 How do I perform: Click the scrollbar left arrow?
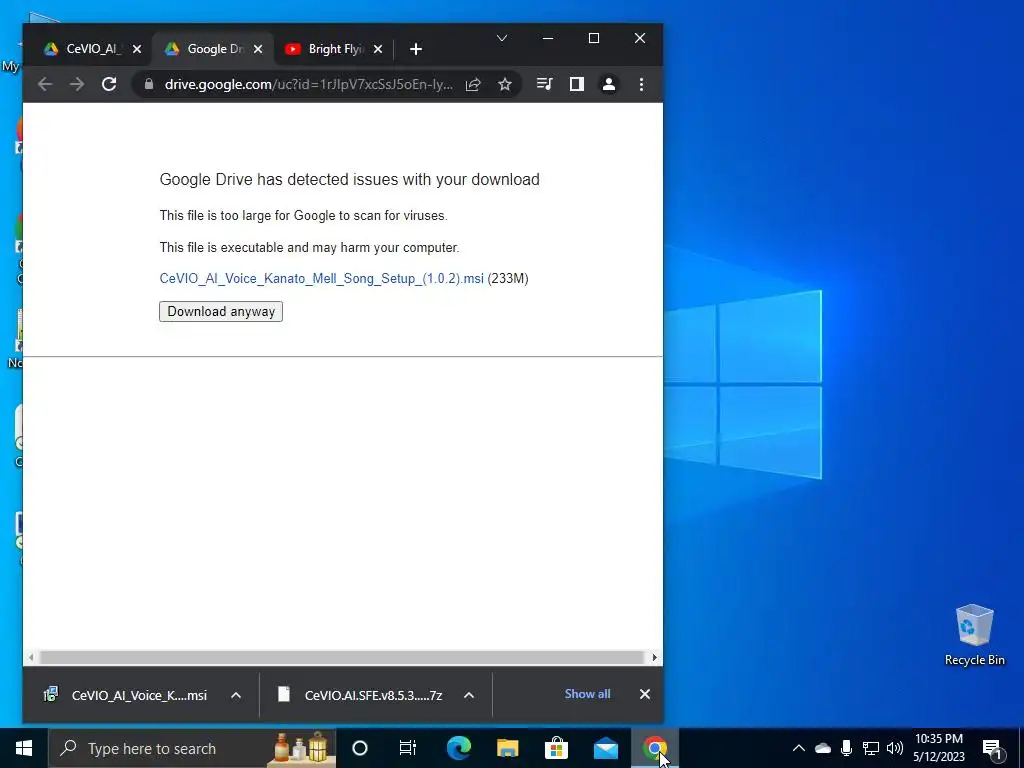tap(31, 658)
